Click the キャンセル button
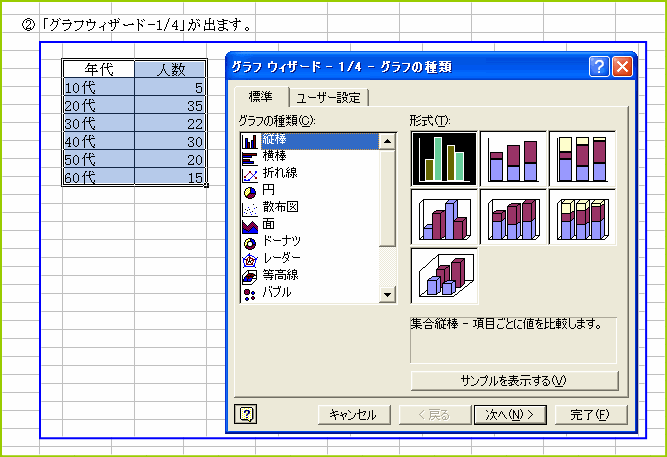 click(354, 414)
